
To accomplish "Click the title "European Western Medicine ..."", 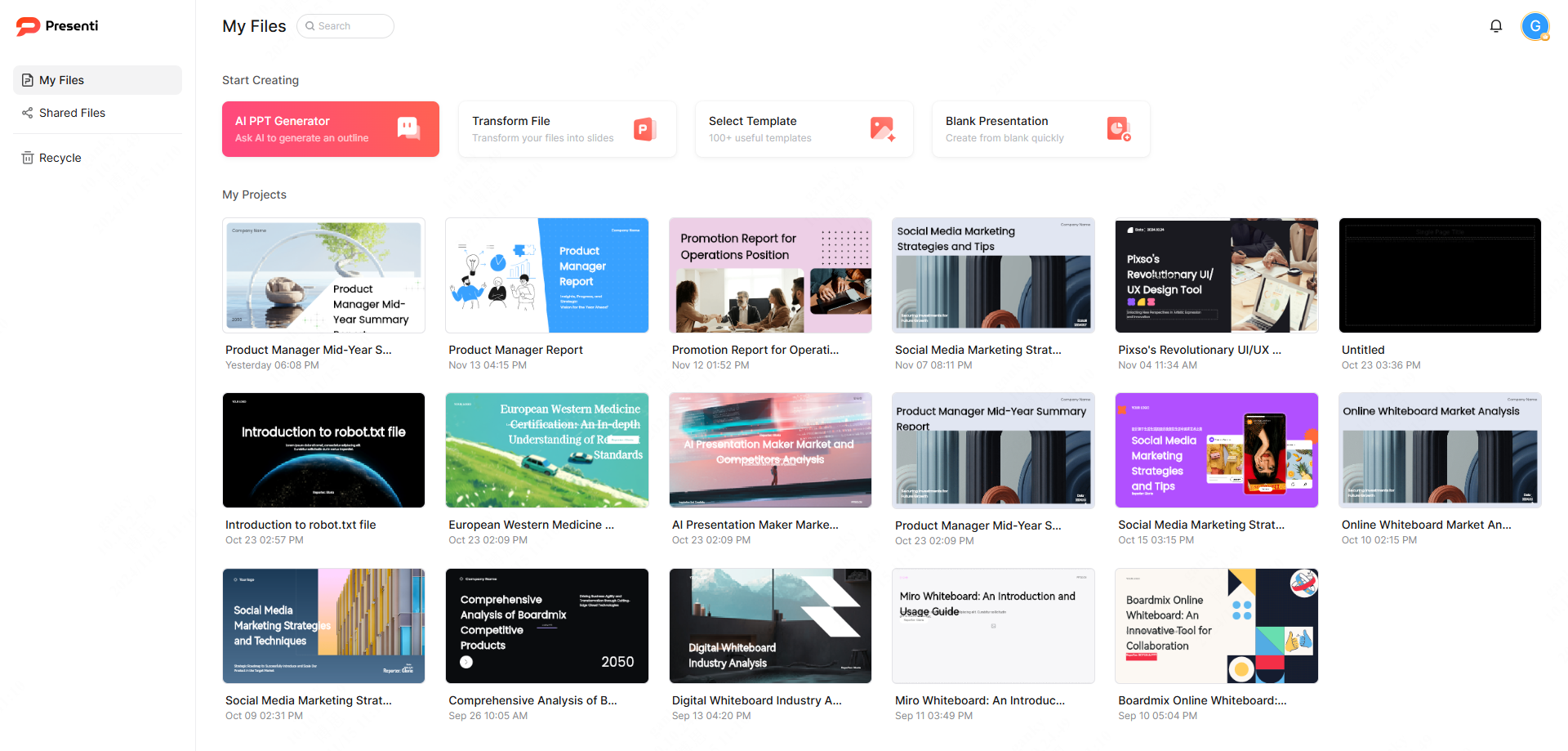I will 531,525.
